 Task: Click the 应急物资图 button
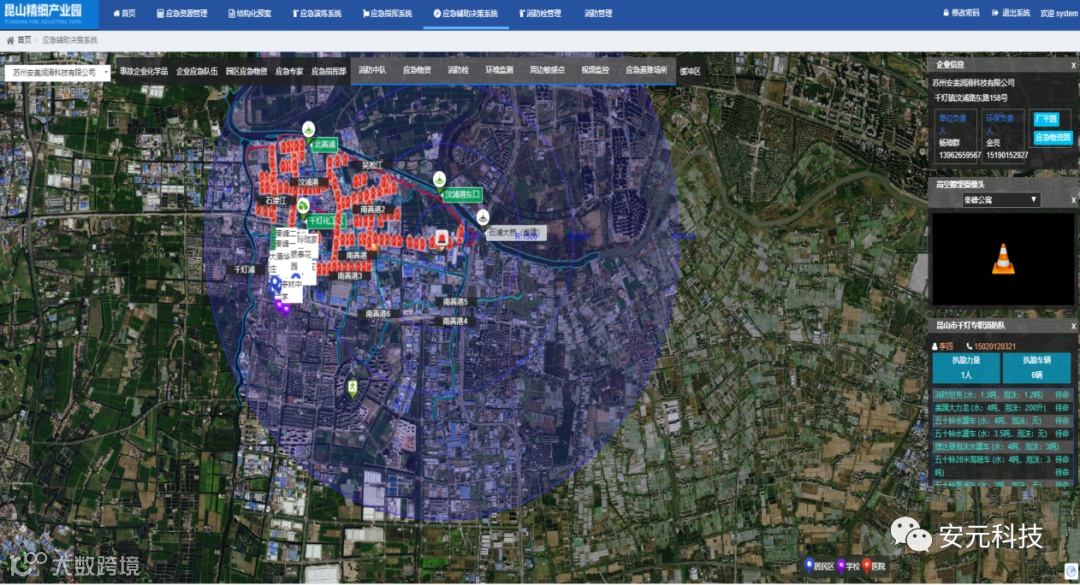click(1052, 137)
